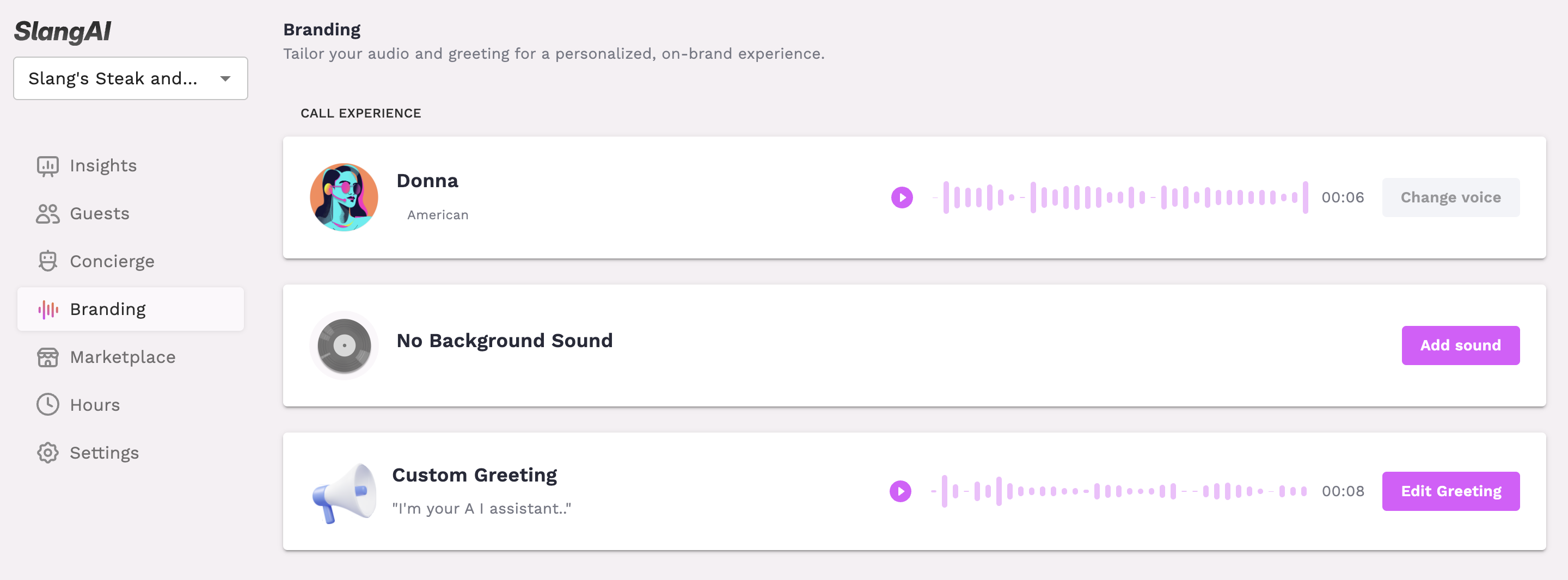The width and height of the screenshot is (1568, 580).
Task: Open the Marketplace storefront icon
Action: point(47,357)
